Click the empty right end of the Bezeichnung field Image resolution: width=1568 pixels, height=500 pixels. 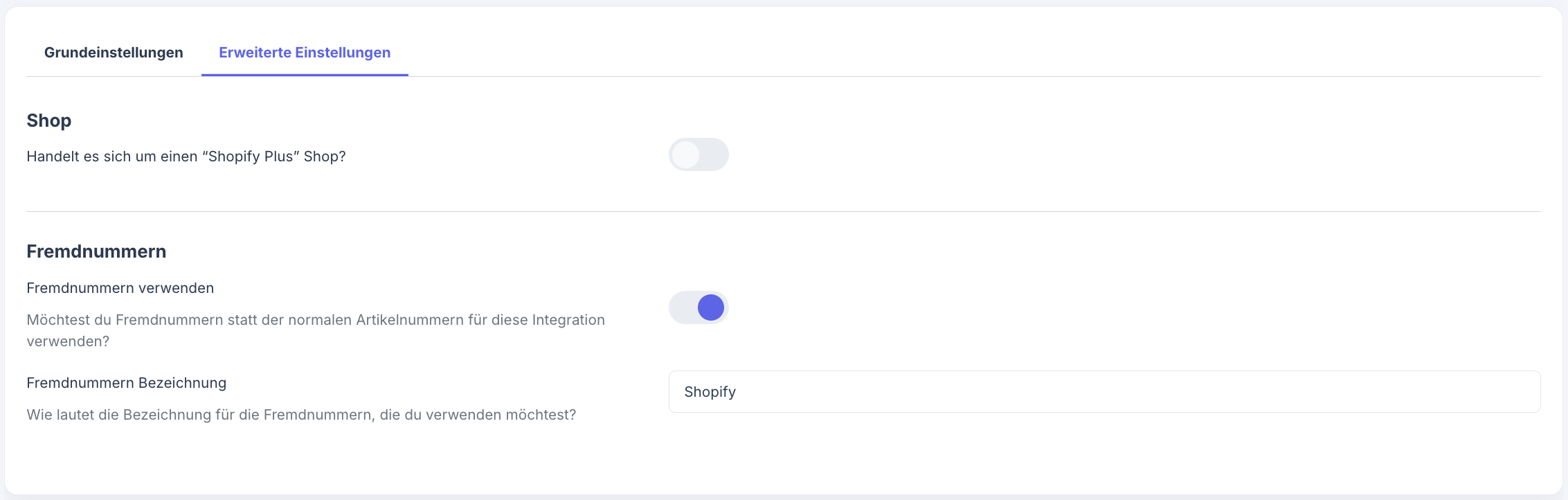[1488, 392]
